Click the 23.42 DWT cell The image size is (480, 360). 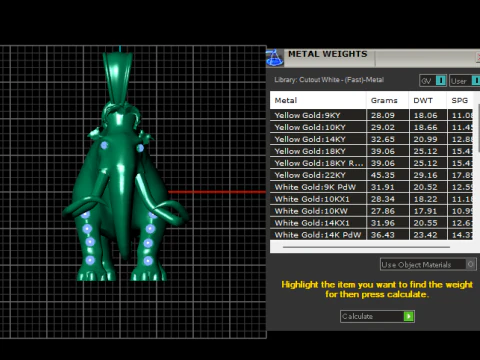[x=428, y=235]
